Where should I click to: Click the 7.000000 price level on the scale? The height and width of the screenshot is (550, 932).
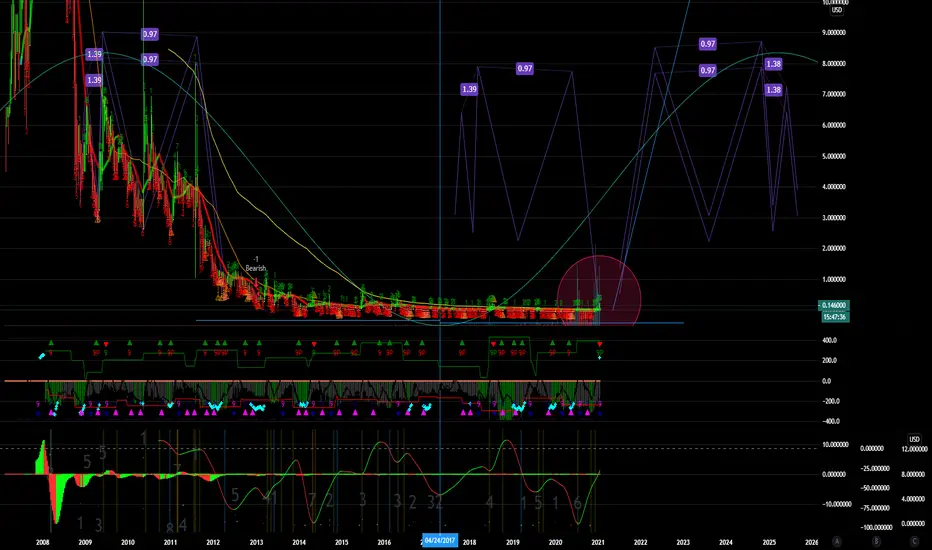(x=834, y=94)
